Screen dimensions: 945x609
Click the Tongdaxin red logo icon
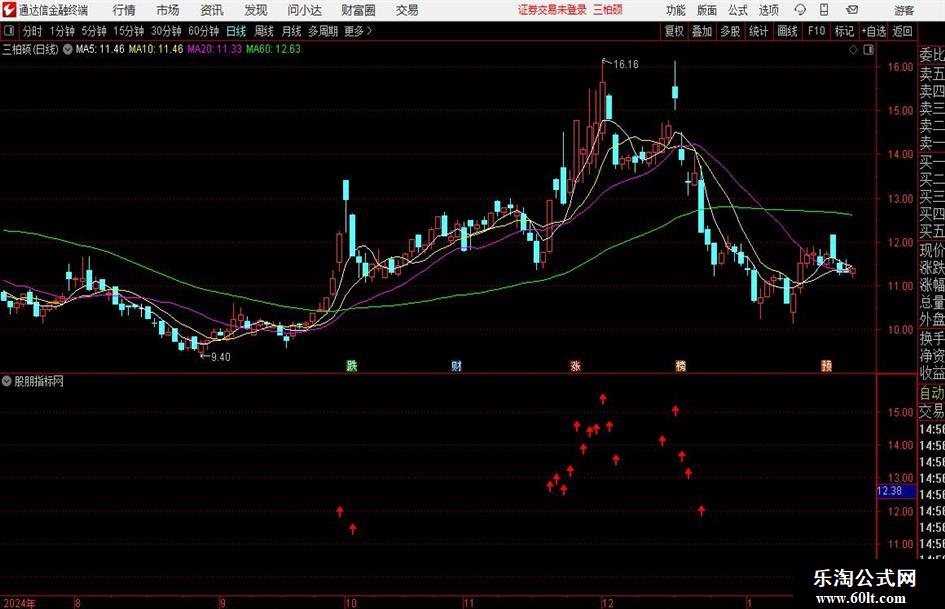tap(9, 10)
